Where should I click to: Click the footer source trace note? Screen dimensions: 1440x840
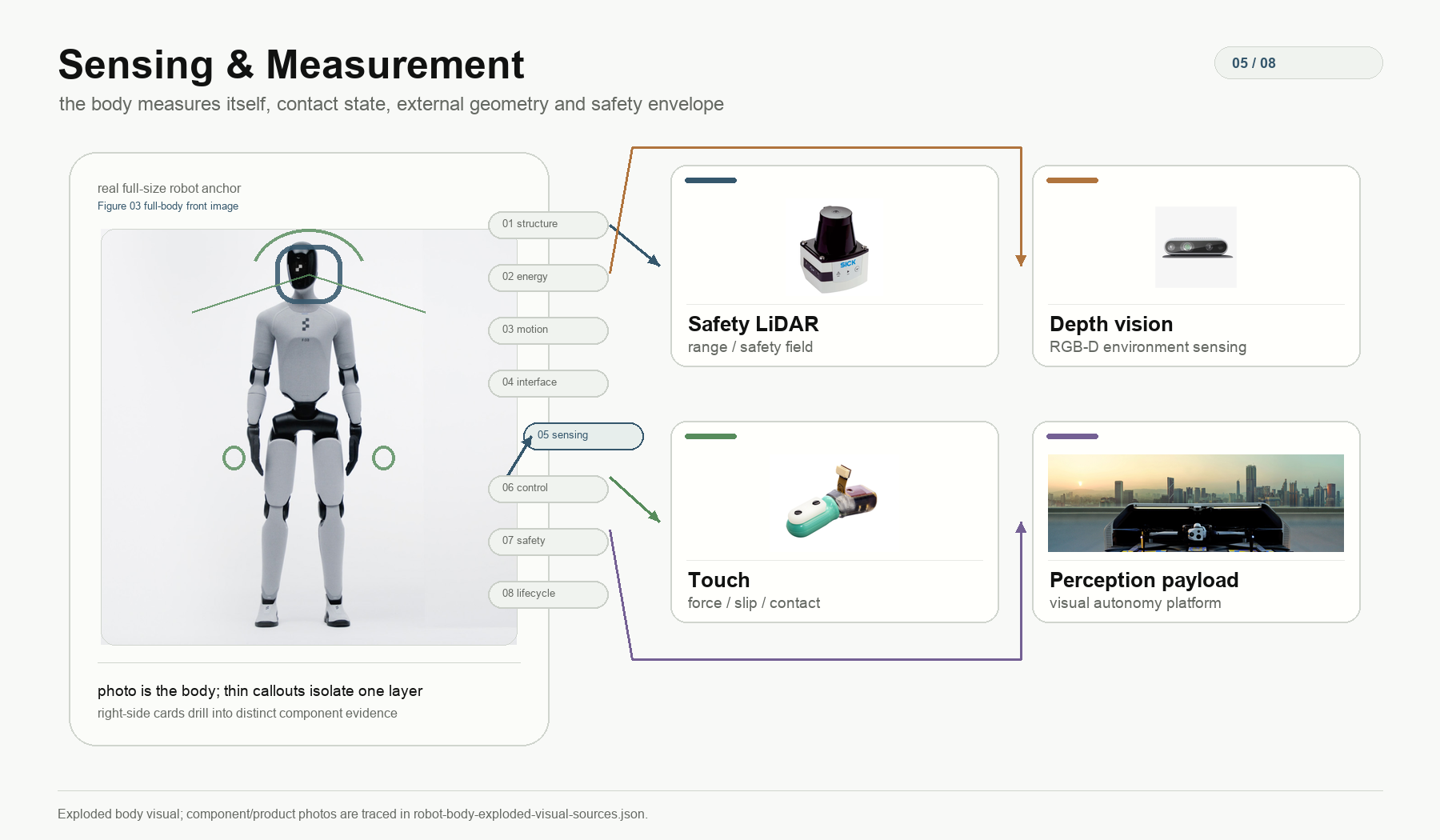[353, 814]
